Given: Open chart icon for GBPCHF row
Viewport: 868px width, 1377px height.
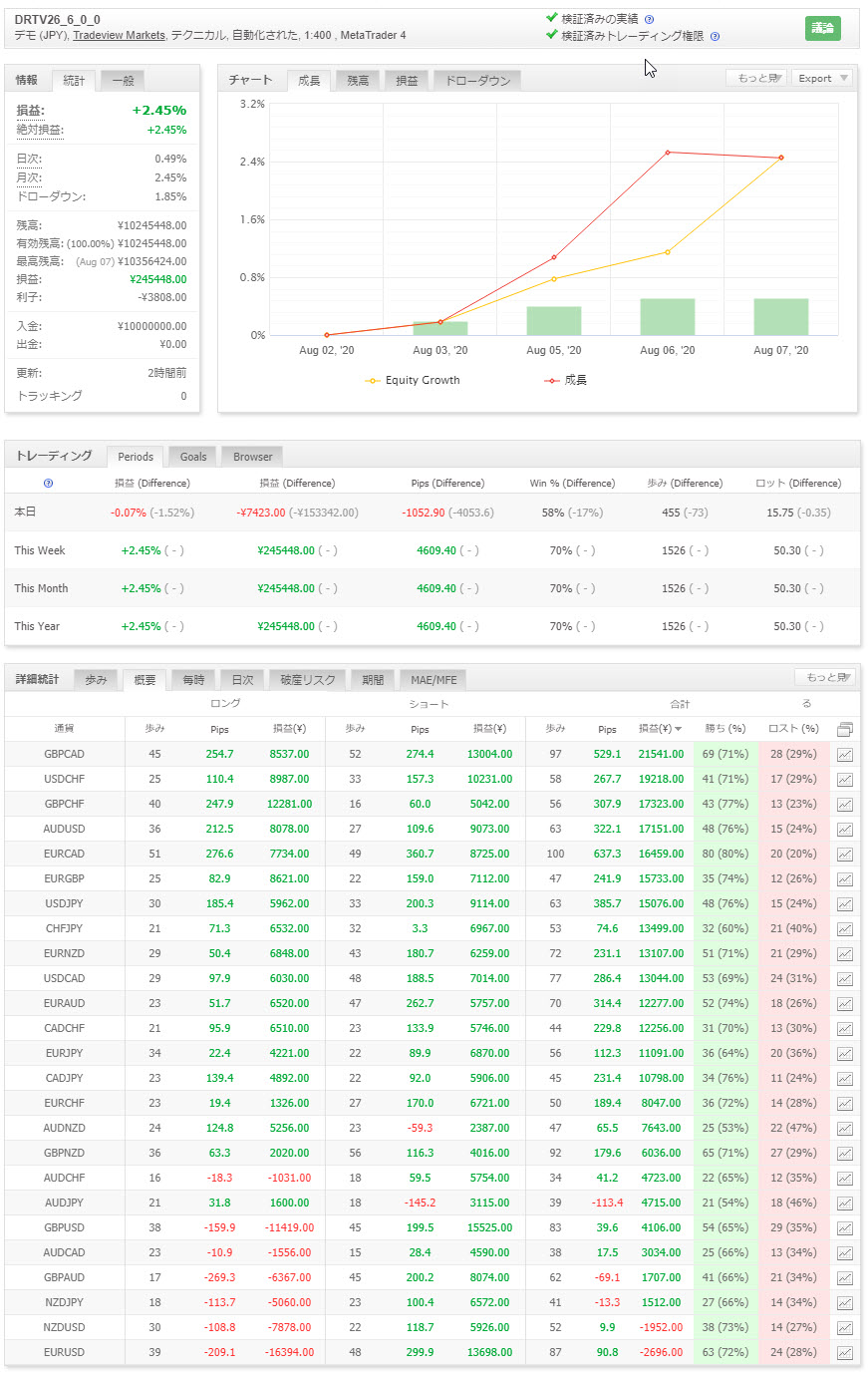Looking at the screenshot, I should click(x=845, y=805).
